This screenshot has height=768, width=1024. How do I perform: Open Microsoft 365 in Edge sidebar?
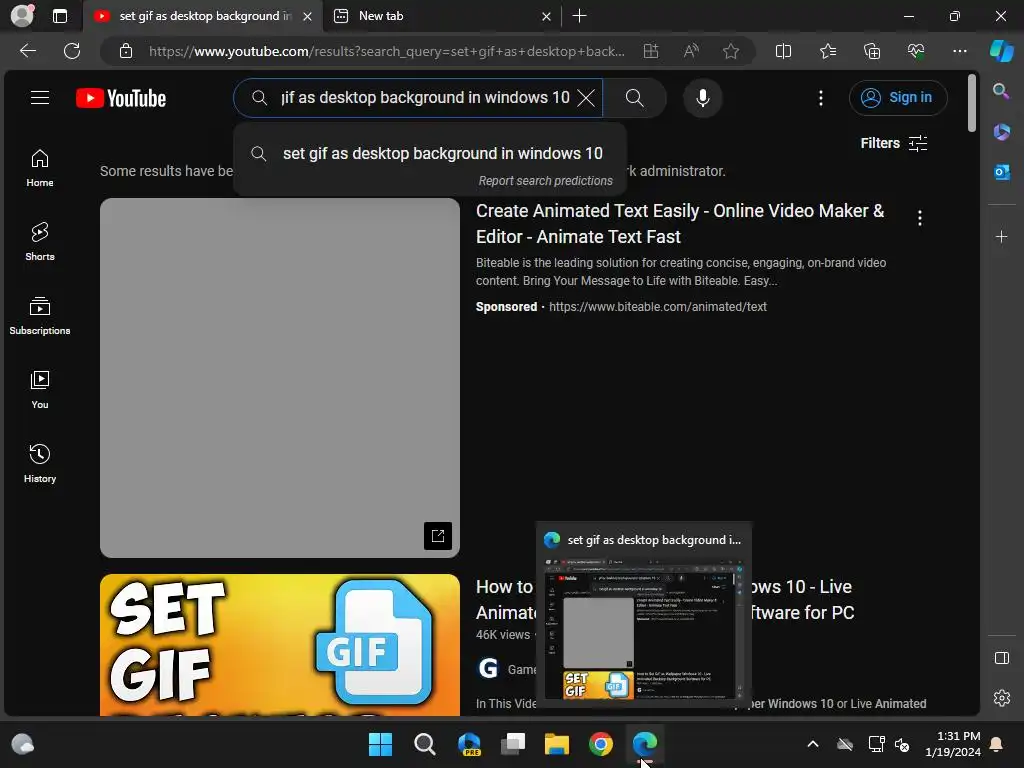(x=1001, y=132)
